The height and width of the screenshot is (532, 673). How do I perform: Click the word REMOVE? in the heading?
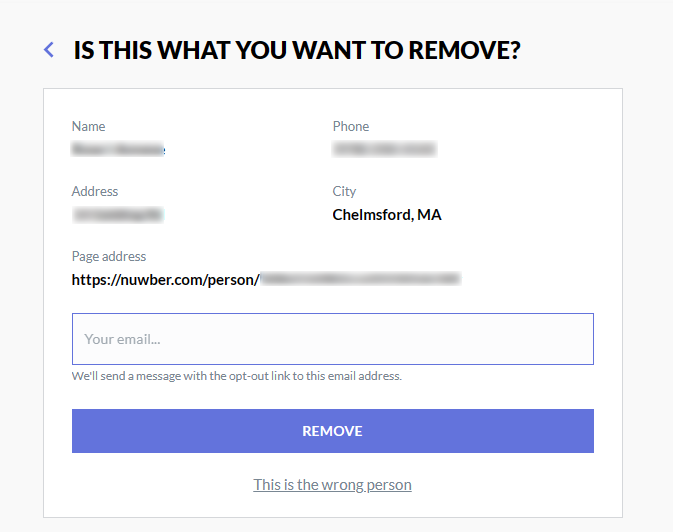coord(464,50)
